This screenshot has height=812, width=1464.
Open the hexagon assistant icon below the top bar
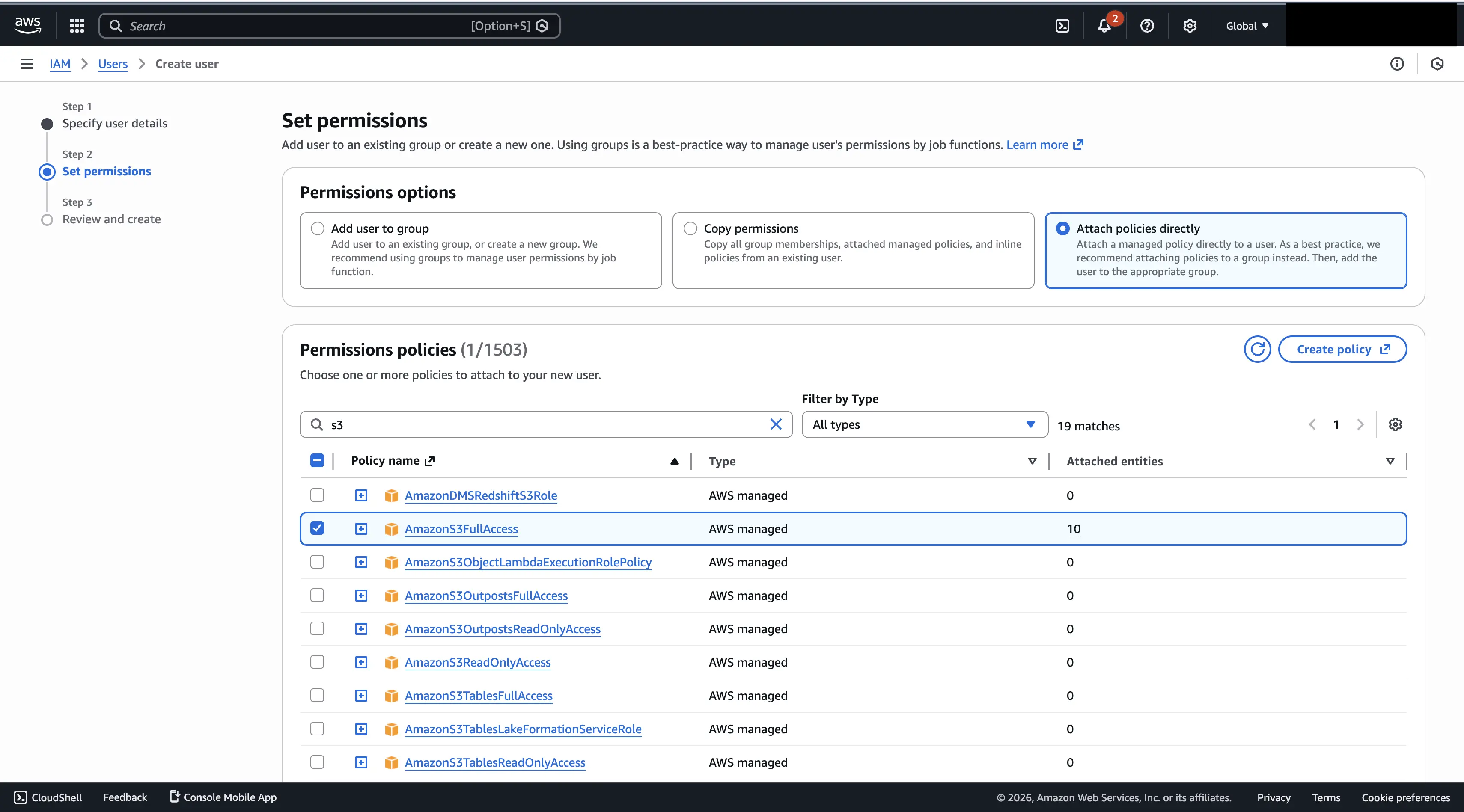pos(1437,64)
